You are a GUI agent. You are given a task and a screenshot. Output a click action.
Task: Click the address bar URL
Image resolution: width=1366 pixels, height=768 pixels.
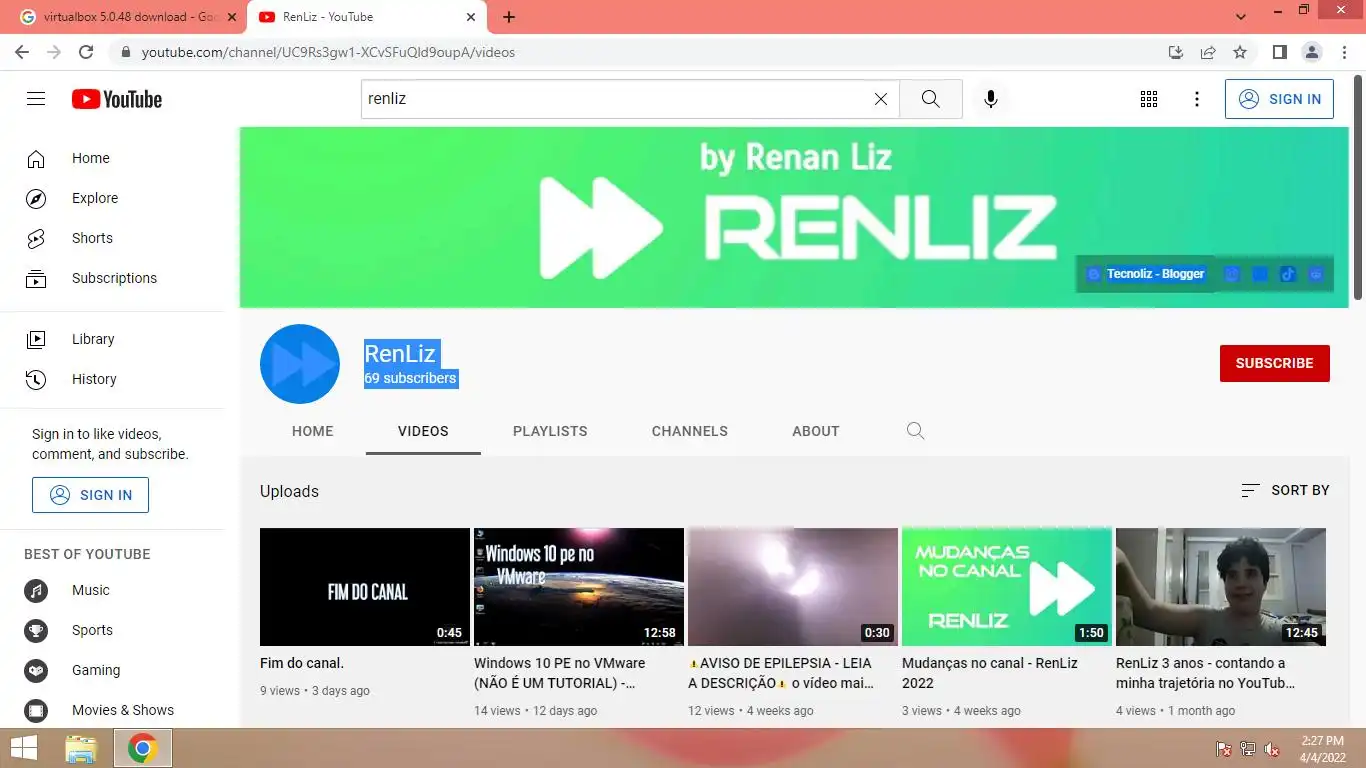tap(328, 52)
